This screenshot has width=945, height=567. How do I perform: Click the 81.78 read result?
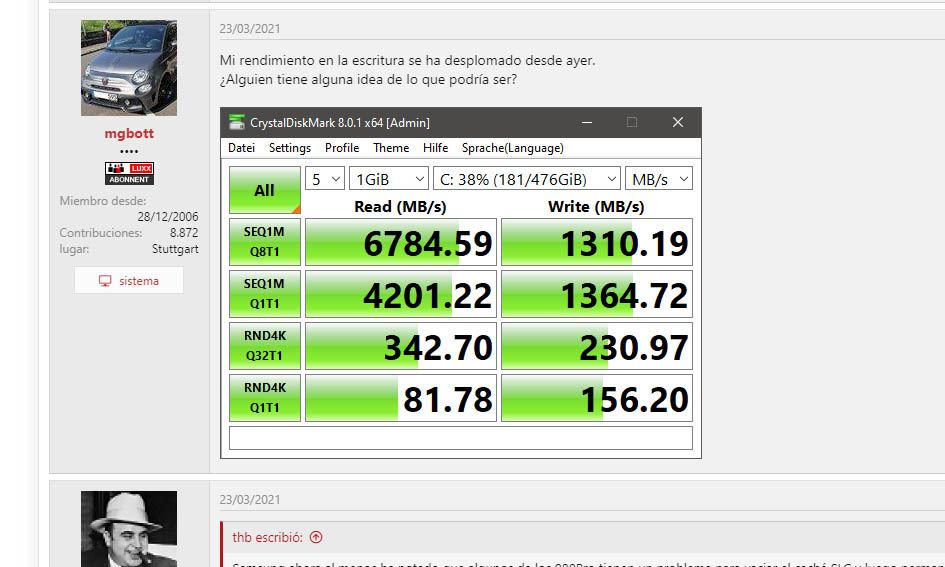pos(401,398)
